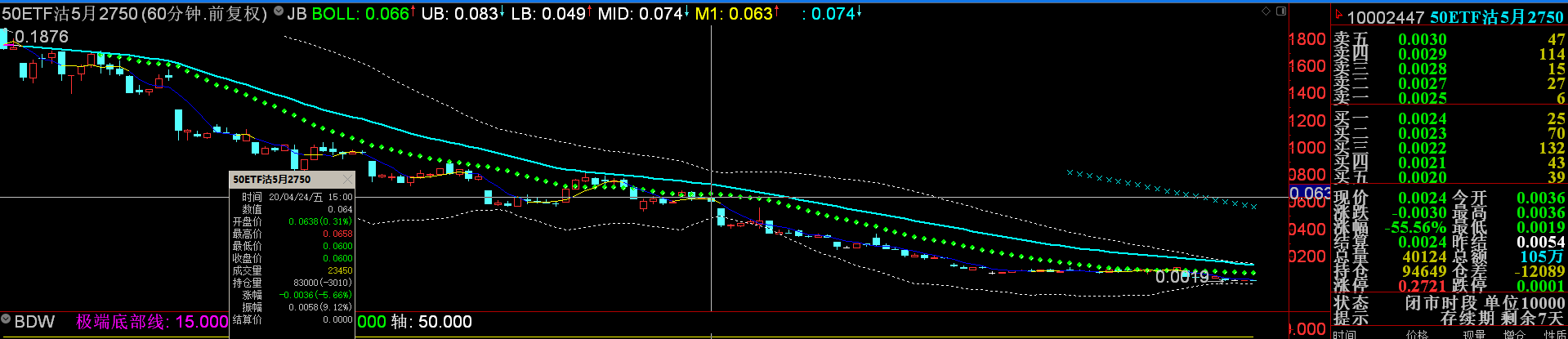Viewport: 1568px width, 339px height.
Task: Click the 跌停 limit-down value 0.0001
Action: [1541, 286]
